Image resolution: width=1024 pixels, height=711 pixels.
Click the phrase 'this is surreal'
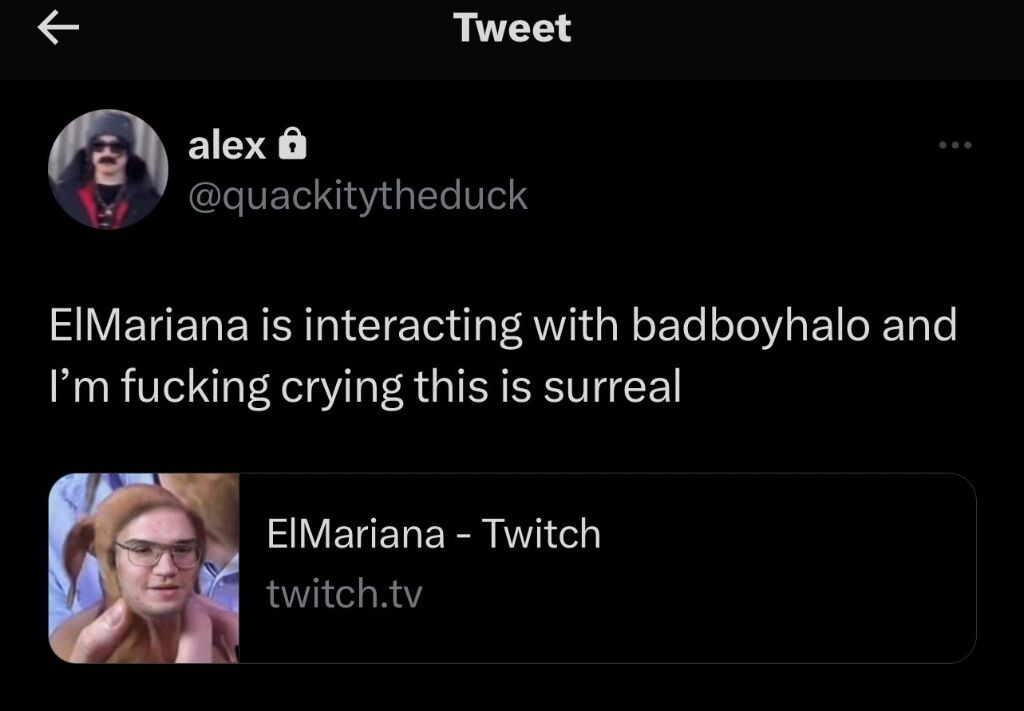pyautogui.click(x=547, y=387)
